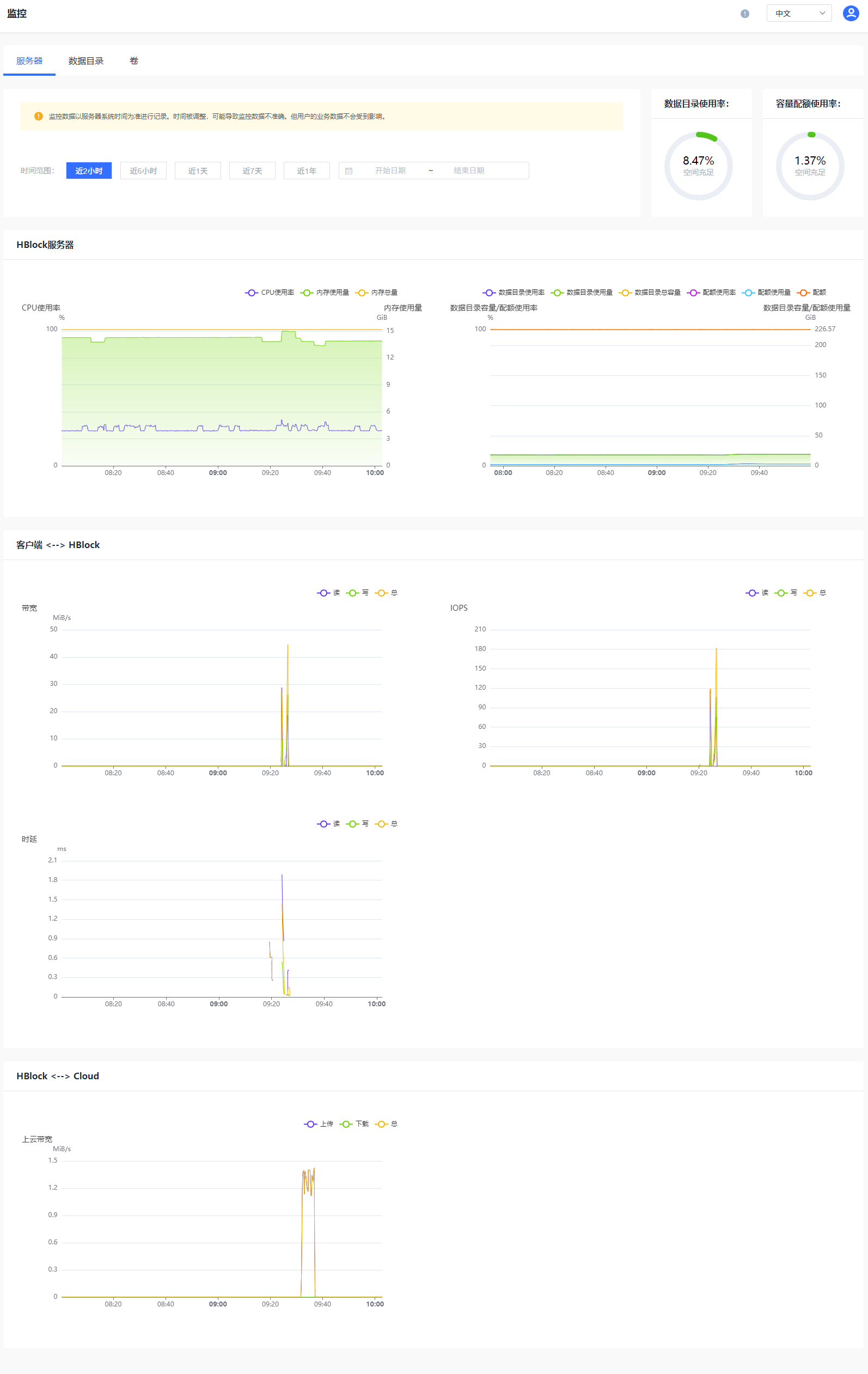Hide 内存总量 legend series
Viewport: 868px width, 1374px height.
pos(376,292)
